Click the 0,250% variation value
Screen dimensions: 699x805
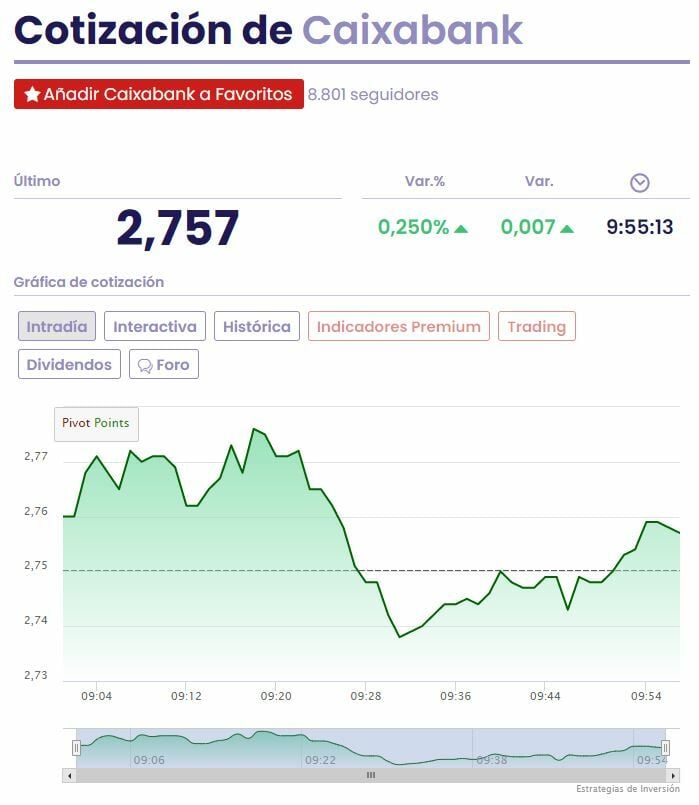414,227
